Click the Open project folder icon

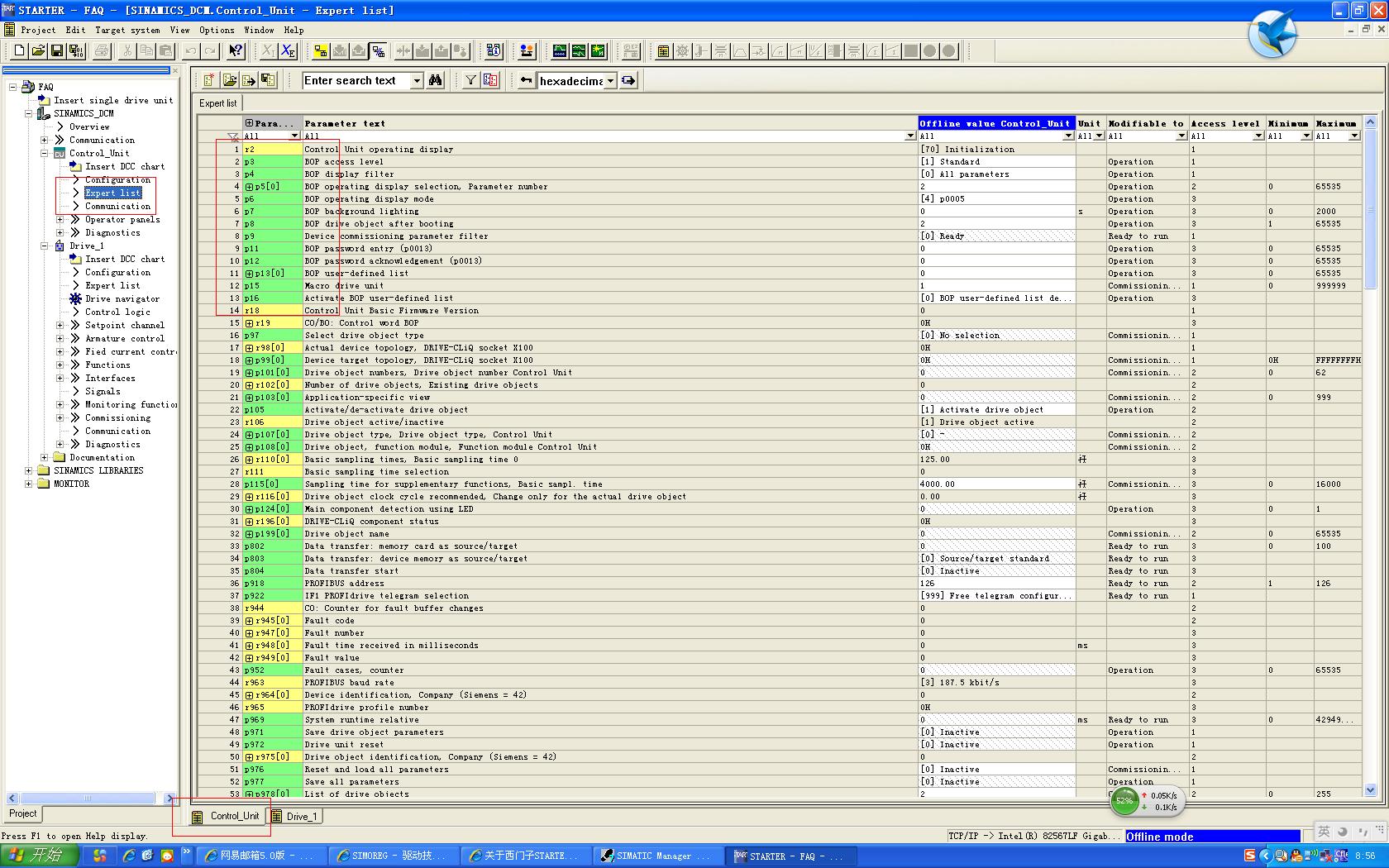38,51
